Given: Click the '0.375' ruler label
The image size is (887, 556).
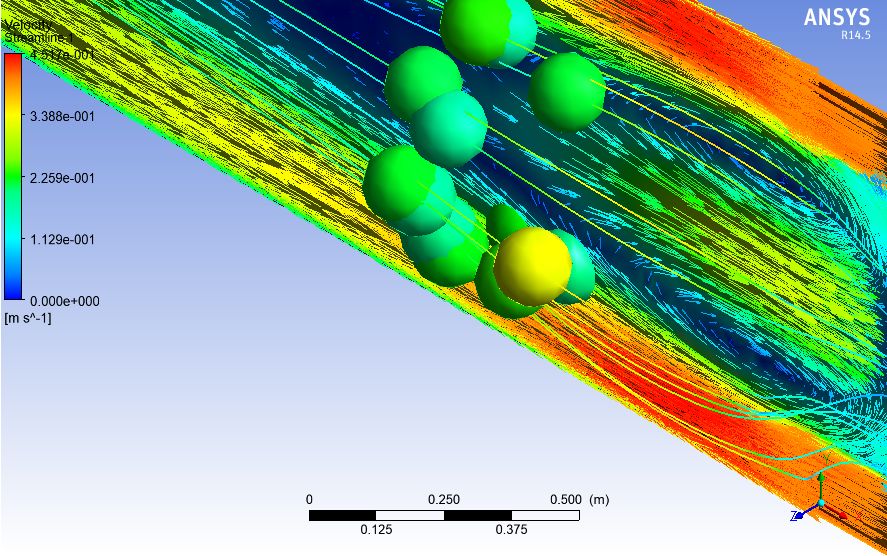Looking at the screenshot, I should tap(511, 530).
